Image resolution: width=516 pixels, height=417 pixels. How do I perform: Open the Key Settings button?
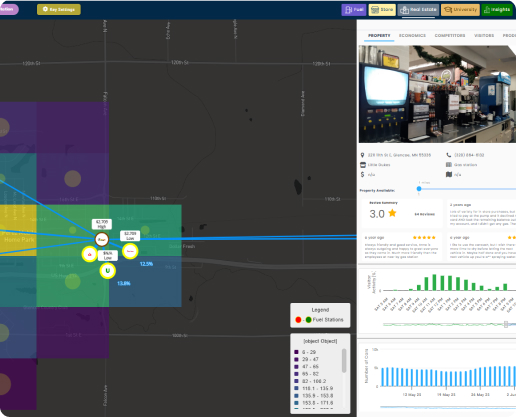tap(59, 9)
